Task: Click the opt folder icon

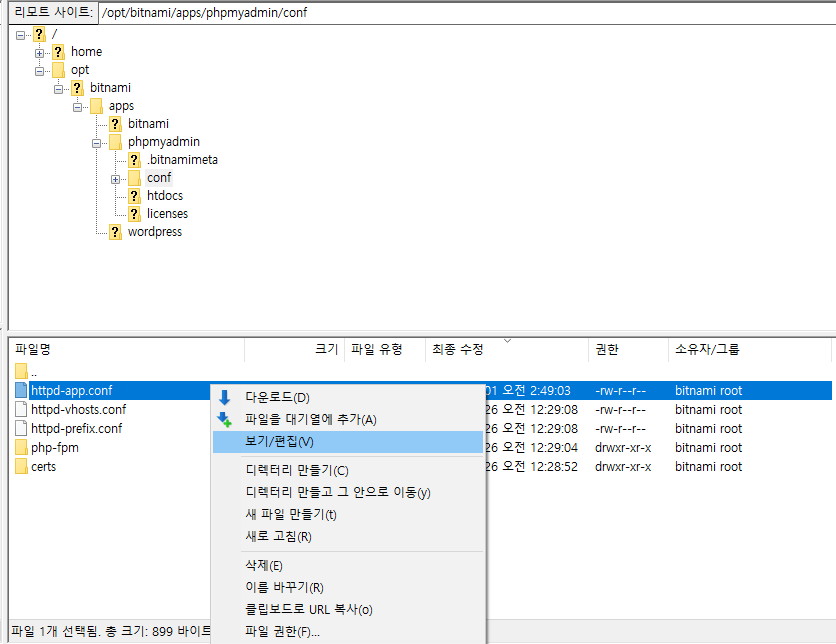Action: (x=58, y=70)
